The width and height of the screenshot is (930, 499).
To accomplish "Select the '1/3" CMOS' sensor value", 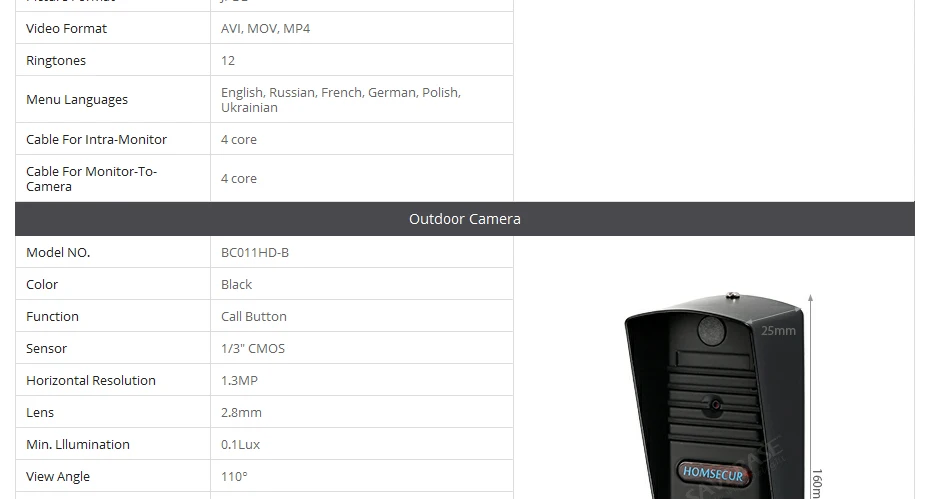I will (x=253, y=349).
